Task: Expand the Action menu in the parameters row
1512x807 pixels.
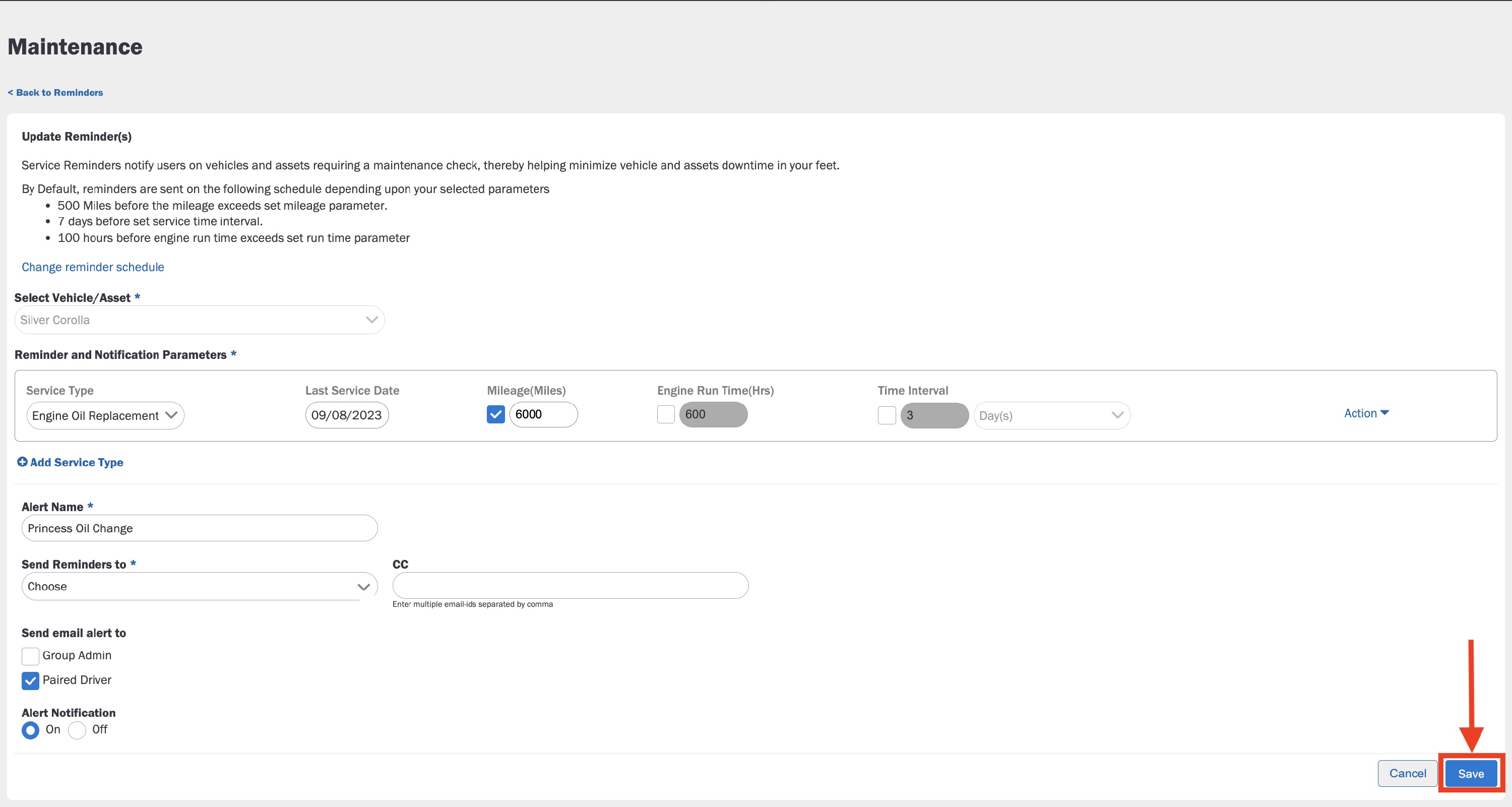Action: coord(1366,413)
